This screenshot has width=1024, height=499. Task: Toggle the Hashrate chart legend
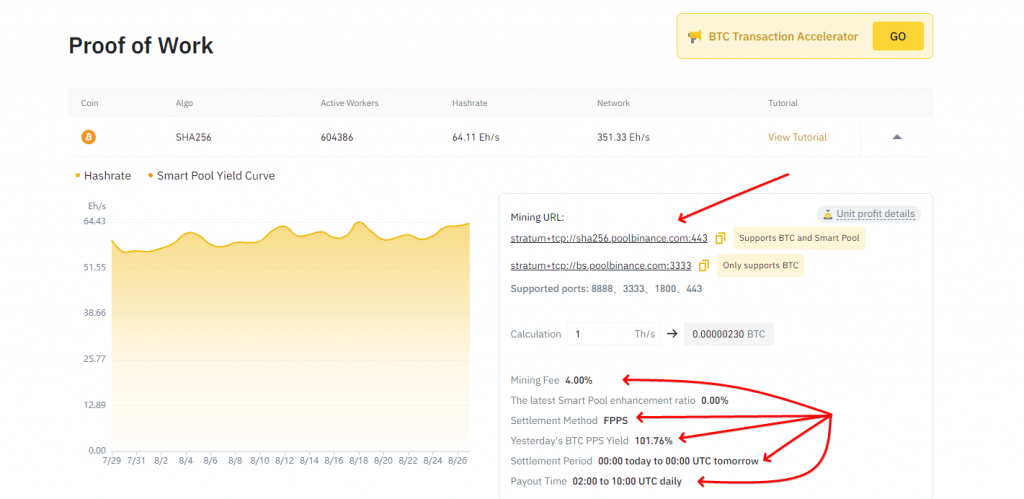(103, 176)
